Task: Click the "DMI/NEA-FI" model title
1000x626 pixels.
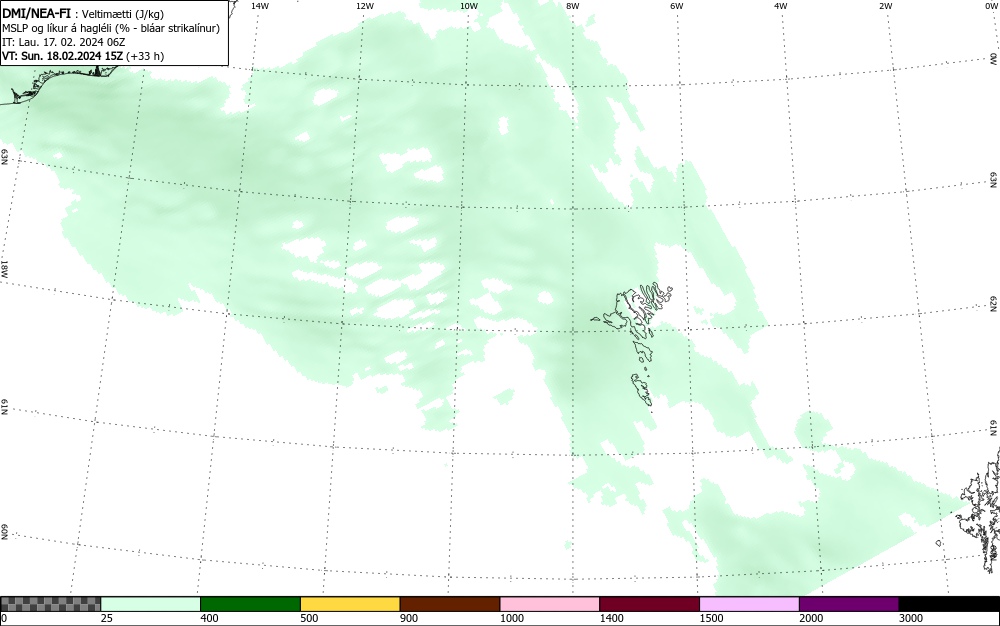Action: pyautogui.click(x=36, y=13)
